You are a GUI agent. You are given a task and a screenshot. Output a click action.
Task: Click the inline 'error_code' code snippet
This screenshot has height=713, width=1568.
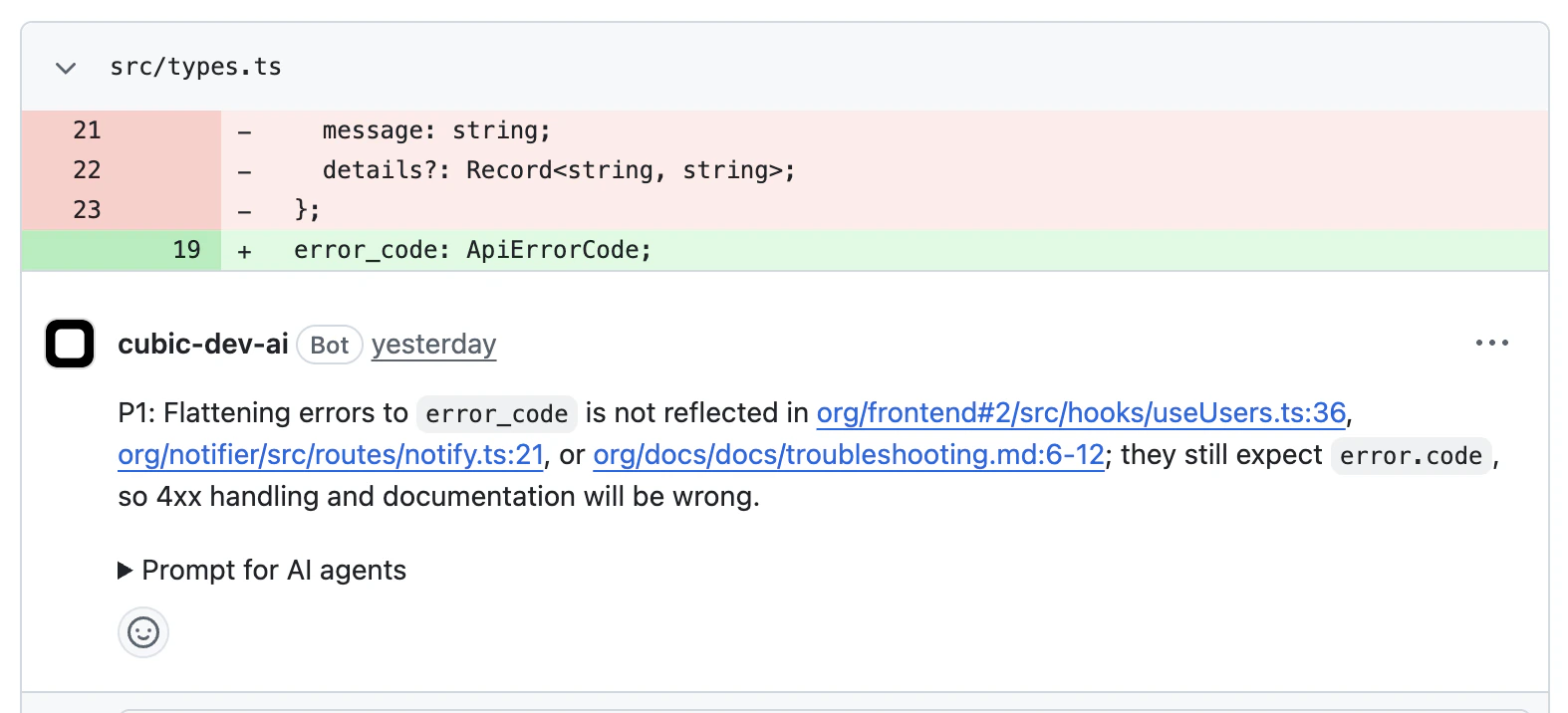click(497, 414)
